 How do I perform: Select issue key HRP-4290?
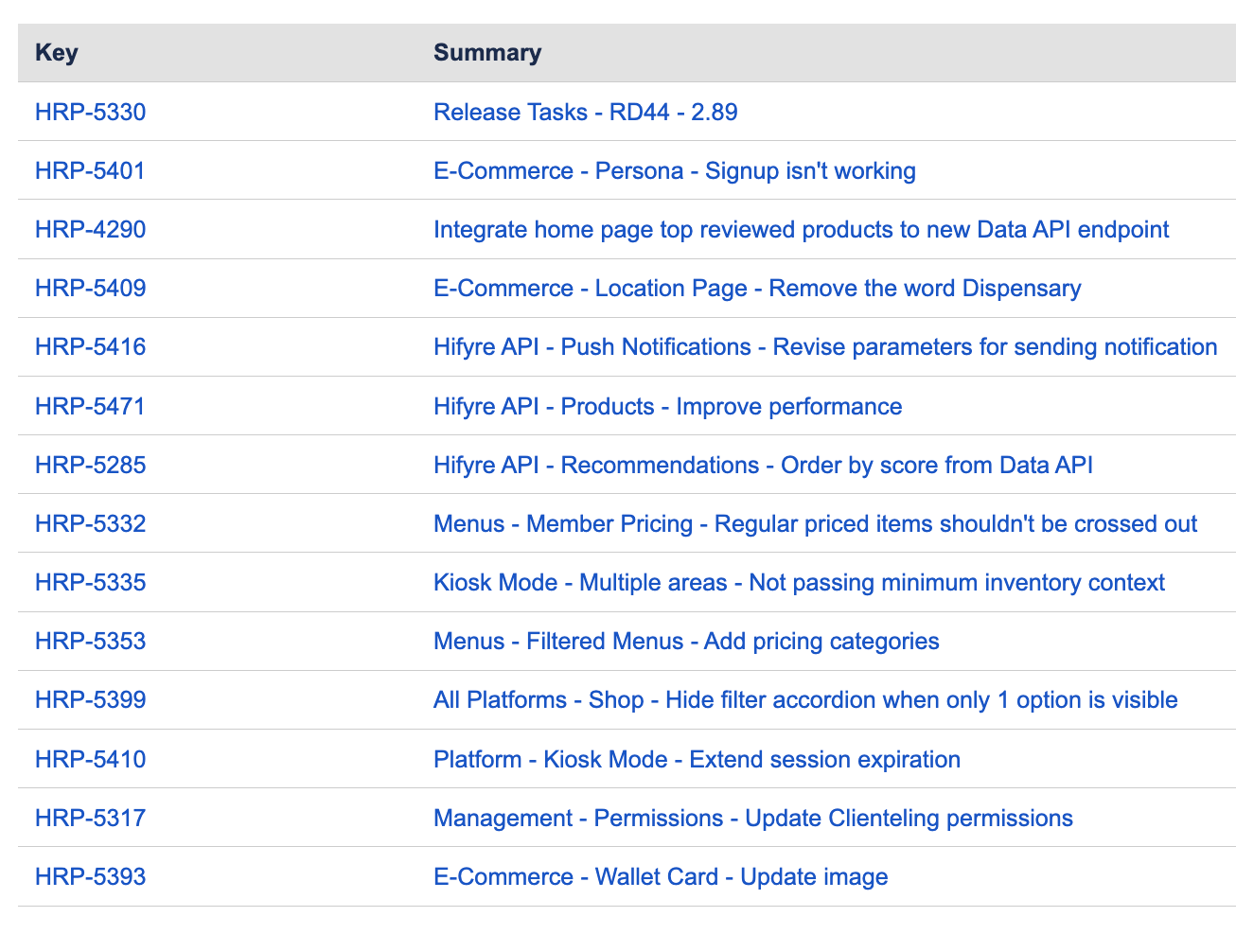coord(90,230)
